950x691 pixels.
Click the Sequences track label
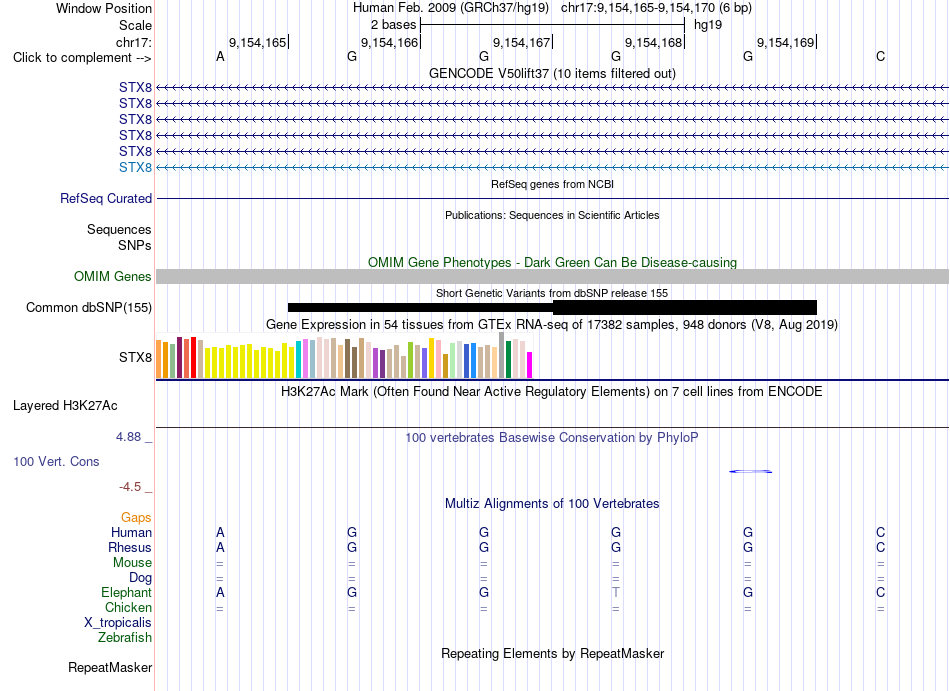[119, 230]
